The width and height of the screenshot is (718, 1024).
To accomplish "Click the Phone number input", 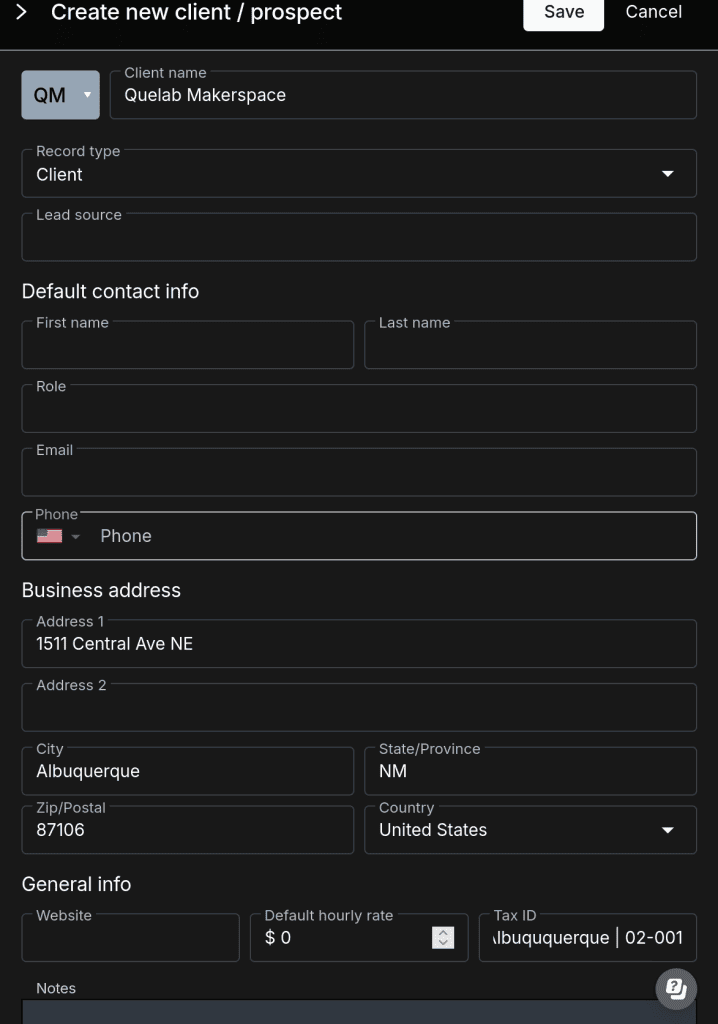I will pos(392,536).
